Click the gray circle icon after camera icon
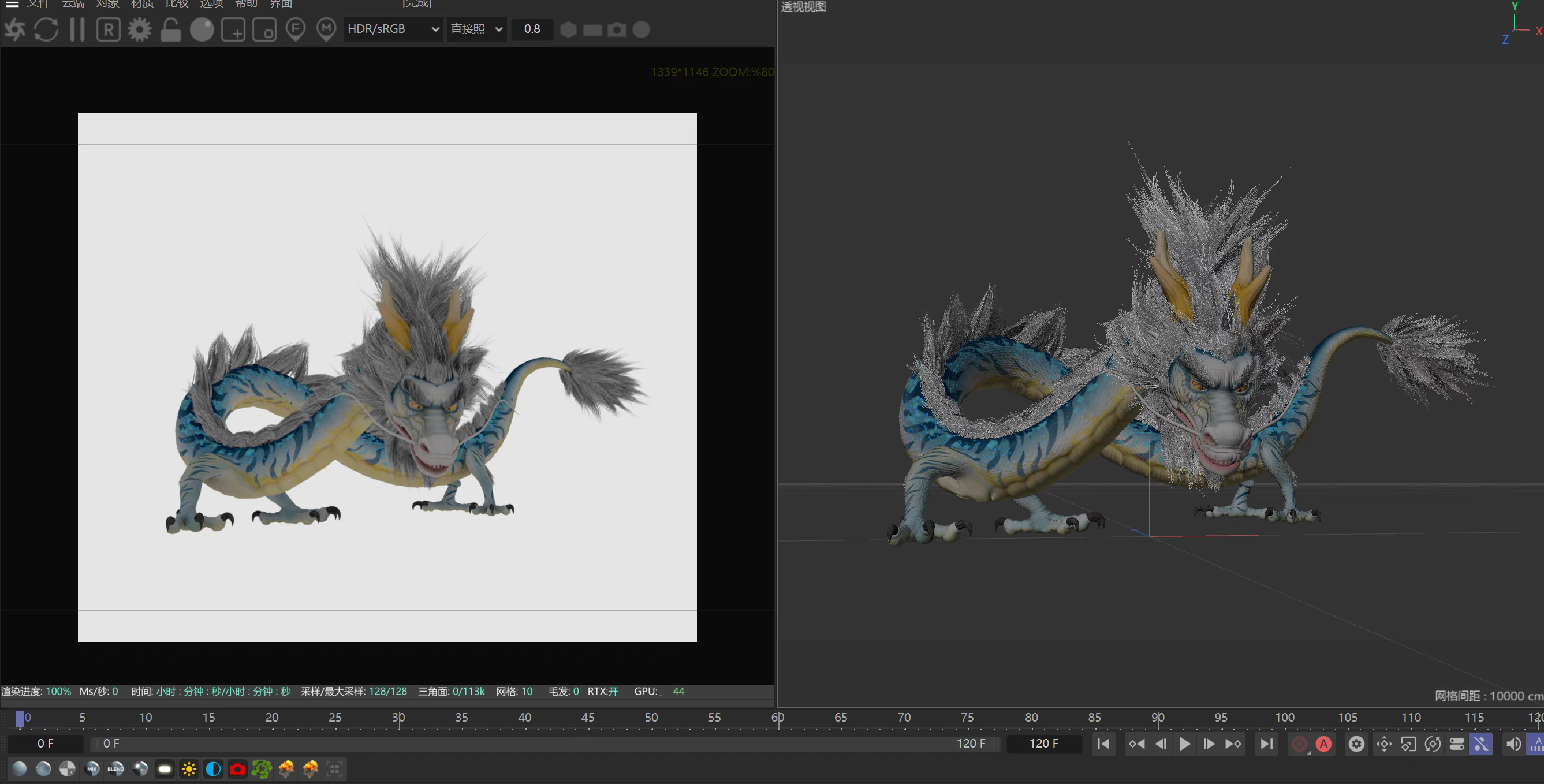Viewport: 1544px width, 784px height. coord(642,29)
